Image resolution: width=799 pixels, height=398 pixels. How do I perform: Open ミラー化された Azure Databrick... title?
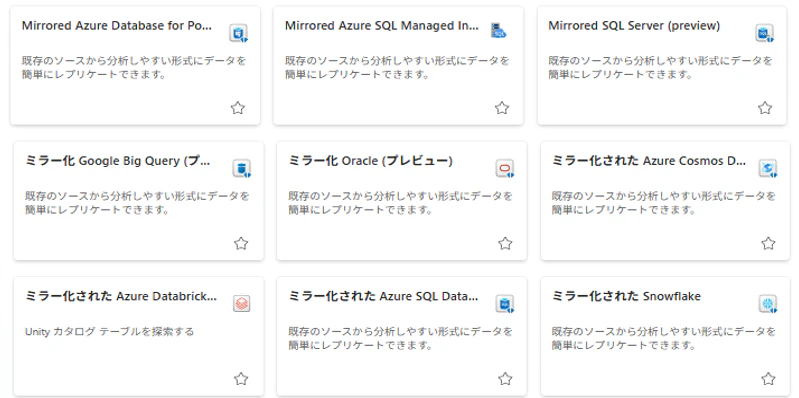point(121,296)
